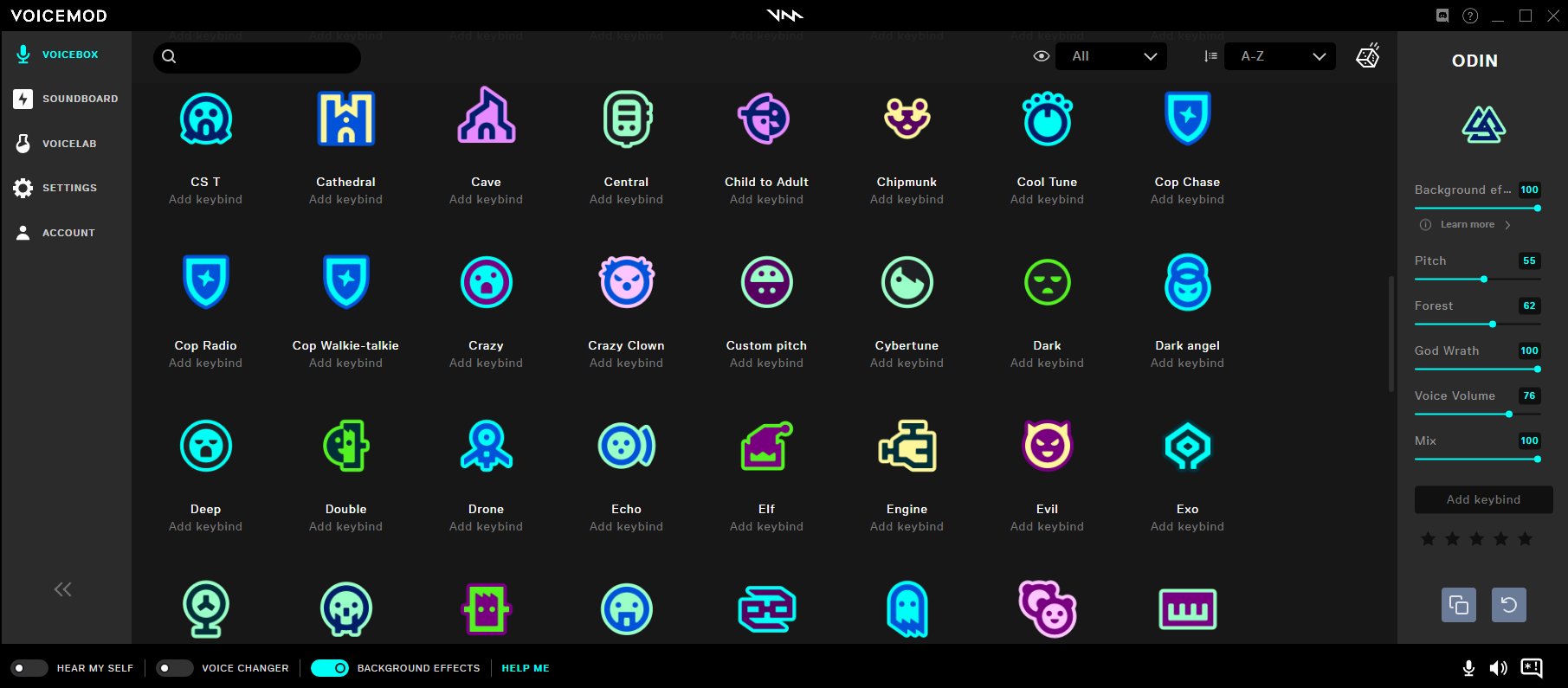1568x688 pixels.
Task: Select the Cop Walkie-talkie voice
Action: coord(346,282)
